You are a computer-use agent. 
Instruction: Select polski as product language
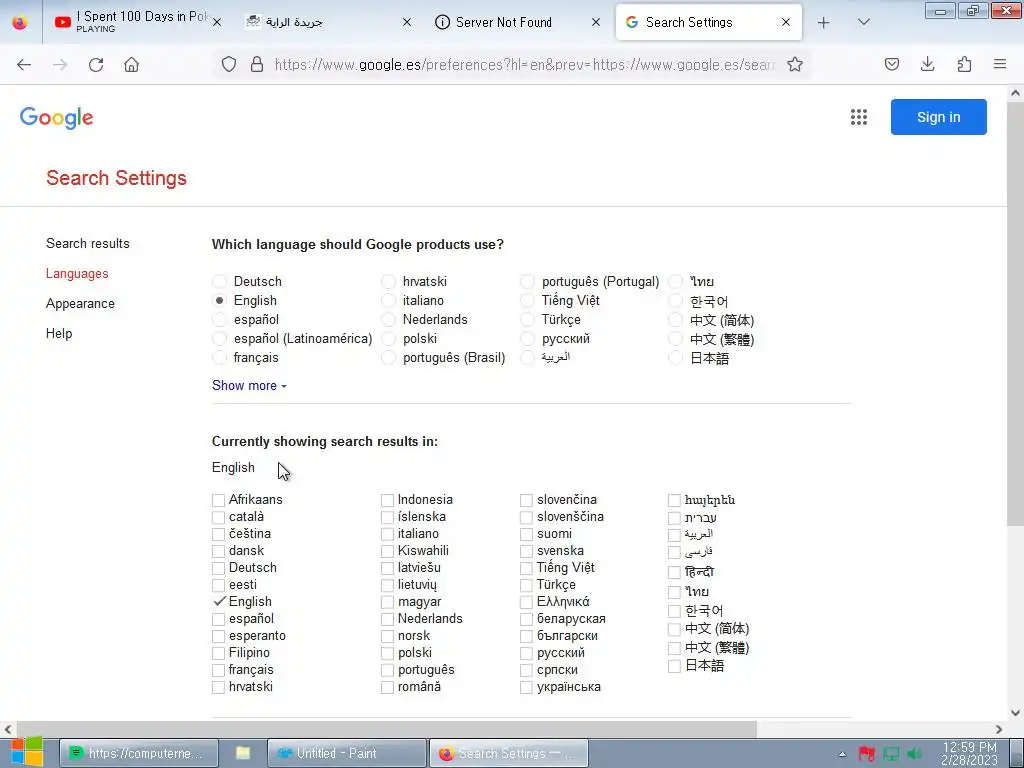click(389, 338)
